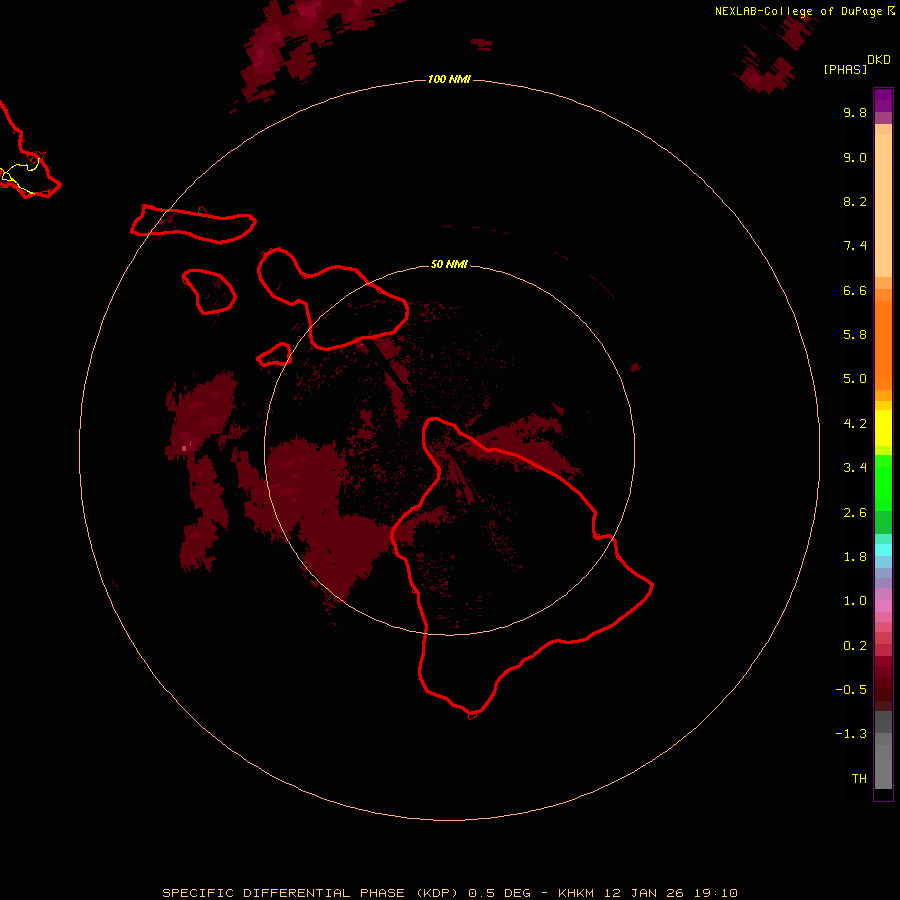The image size is (900, 900).
Task: Click the 0.2 value on the color scale
Action: [x=855, y=646]
